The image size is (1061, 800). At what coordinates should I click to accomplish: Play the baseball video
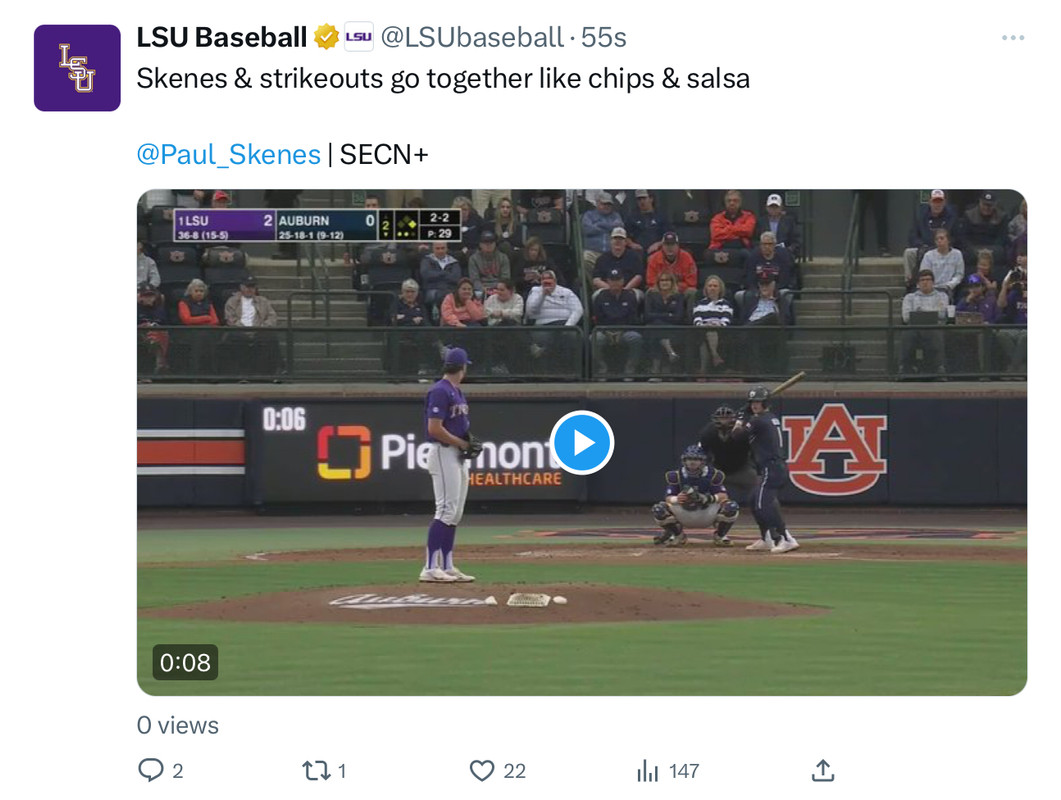[582, 443]
